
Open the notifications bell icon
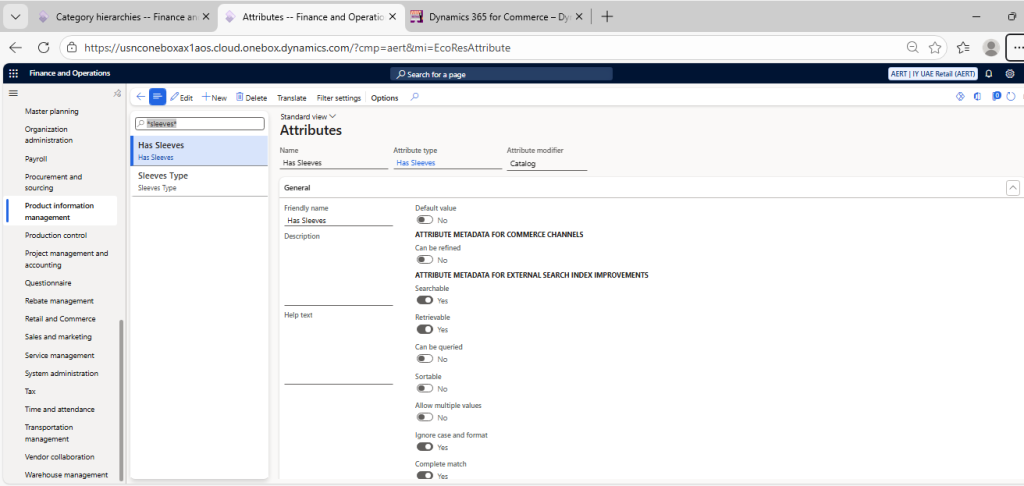989,74
